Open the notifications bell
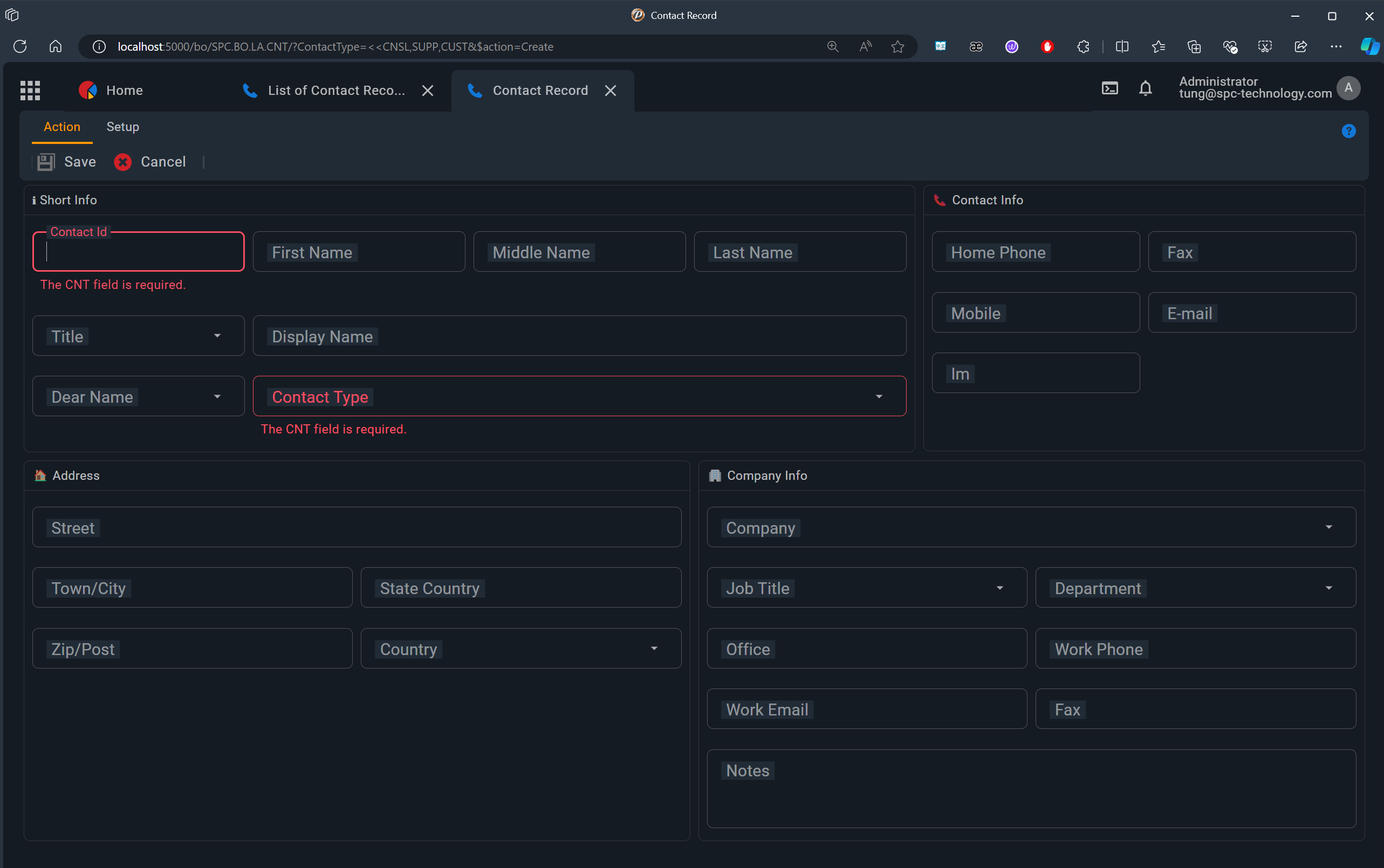The height and width of the screenshot is (868, 1384). pos(1145,88)
